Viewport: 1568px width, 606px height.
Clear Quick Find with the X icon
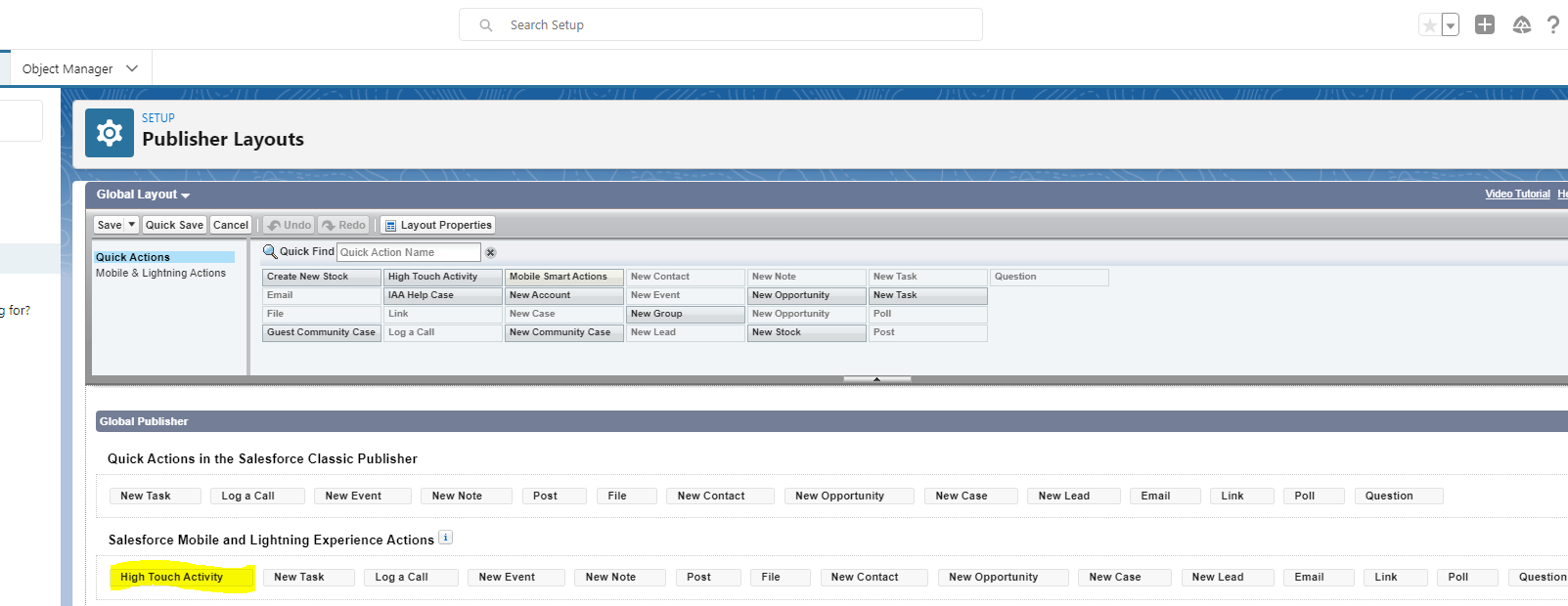tap(491, 252)
